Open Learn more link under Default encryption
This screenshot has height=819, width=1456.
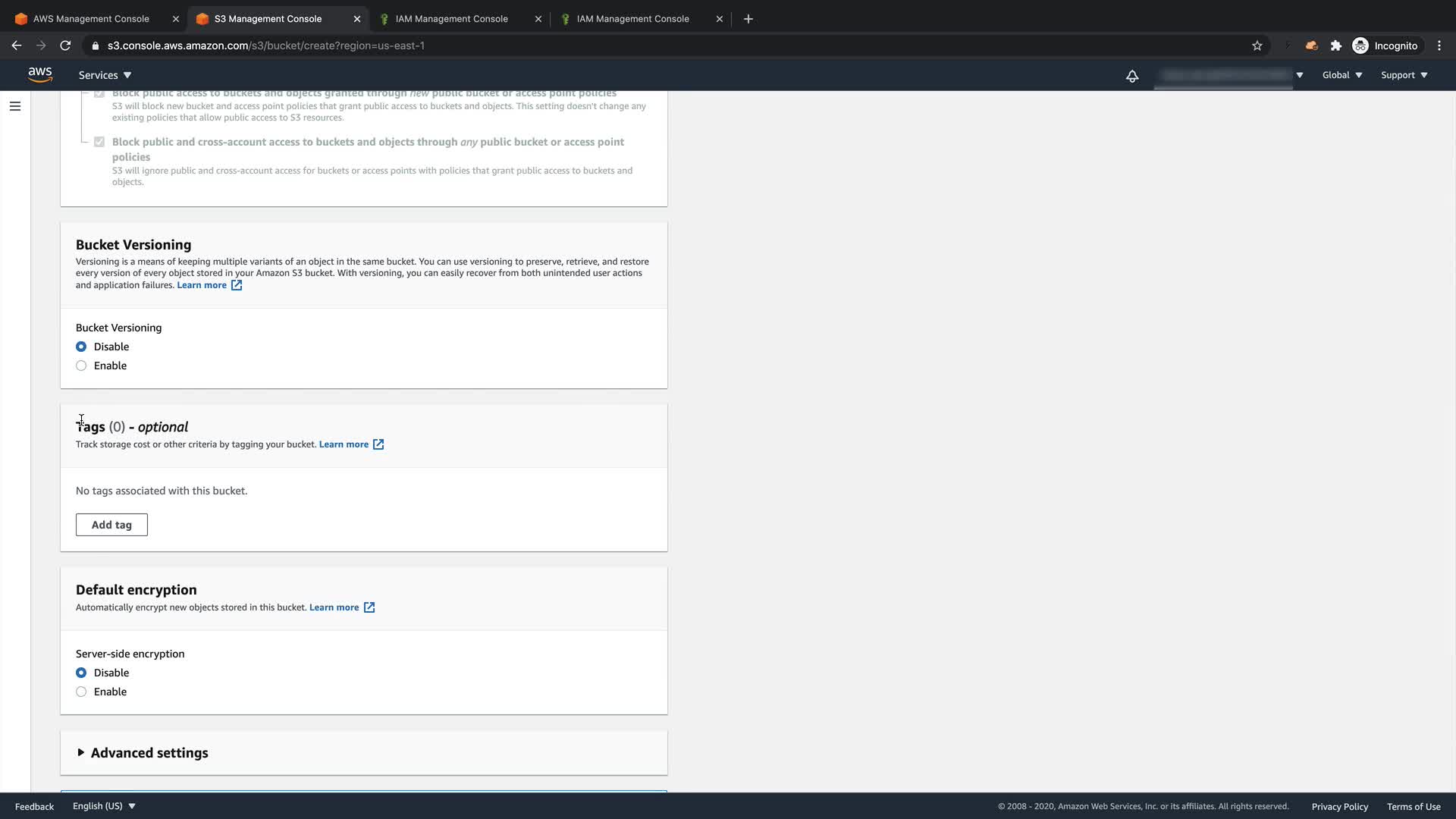click(334, 607)
